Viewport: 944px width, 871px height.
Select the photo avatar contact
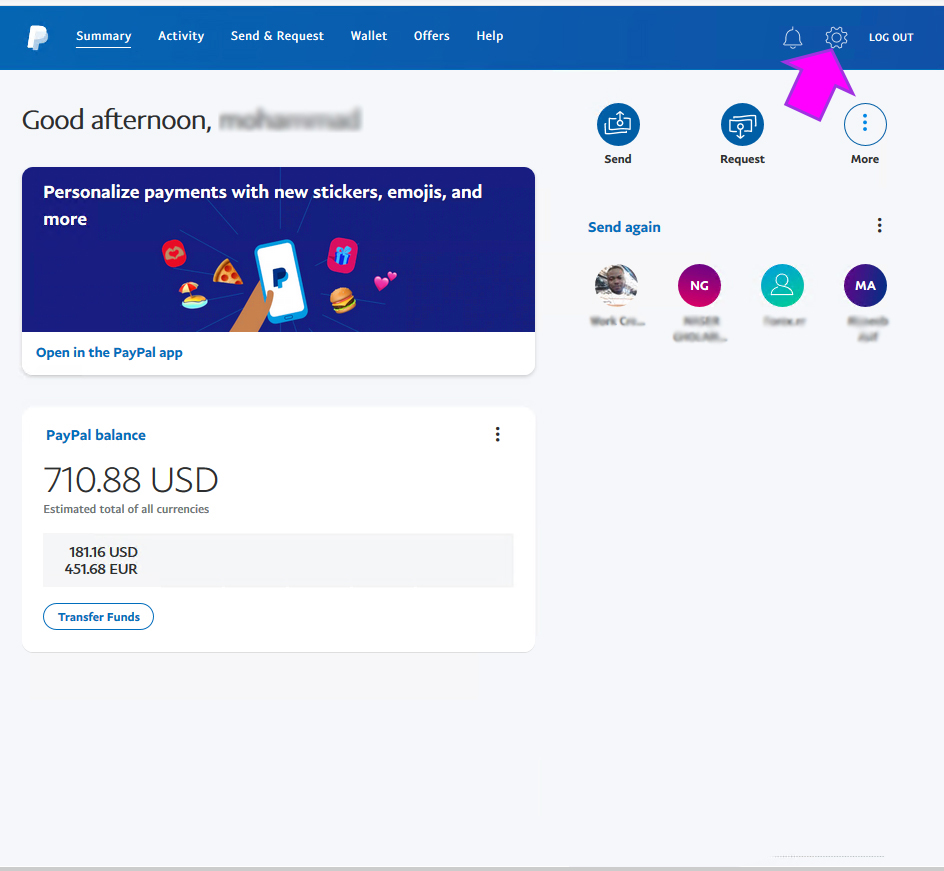616,285
